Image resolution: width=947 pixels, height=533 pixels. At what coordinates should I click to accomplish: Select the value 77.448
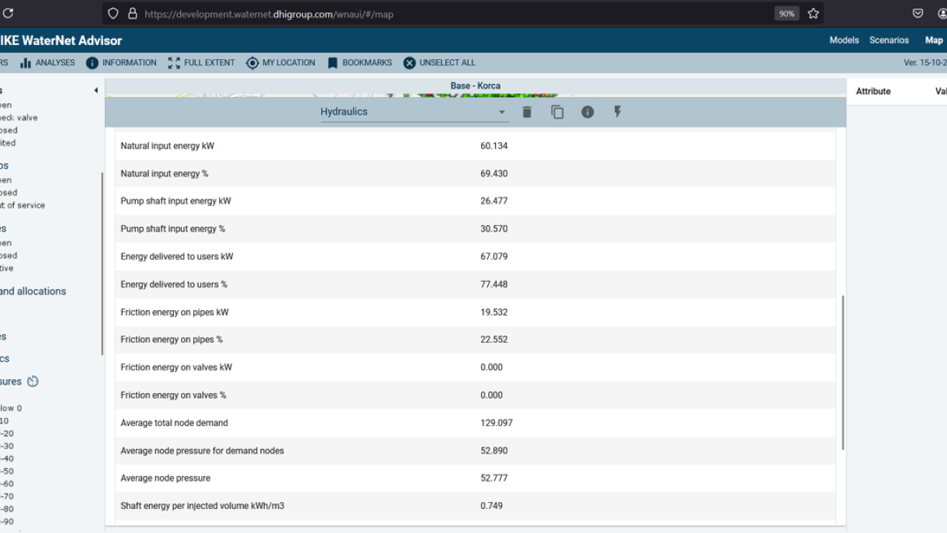(x=494, y=284)
